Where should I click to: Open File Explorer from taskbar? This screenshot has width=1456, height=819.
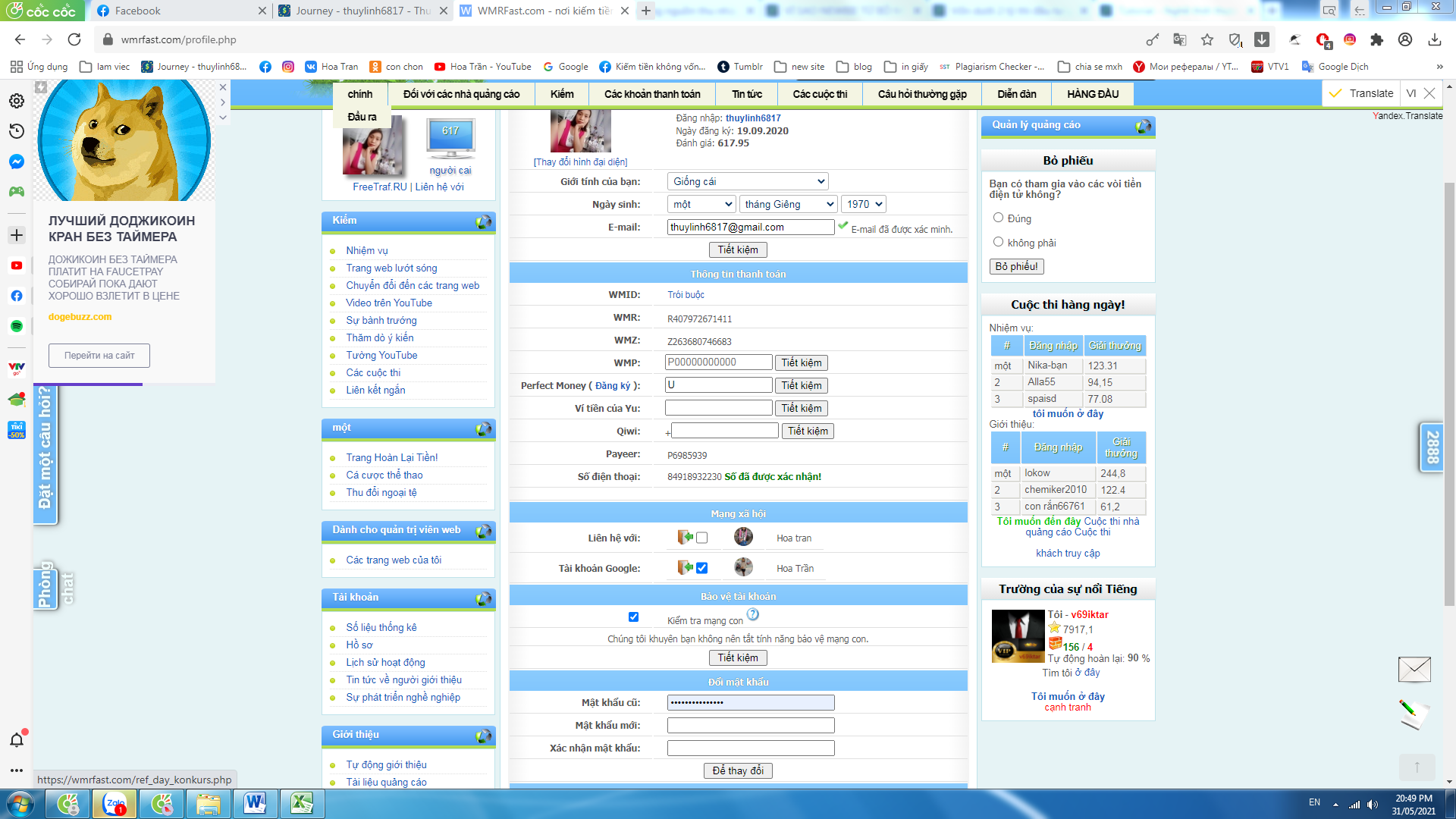point(208,803)
